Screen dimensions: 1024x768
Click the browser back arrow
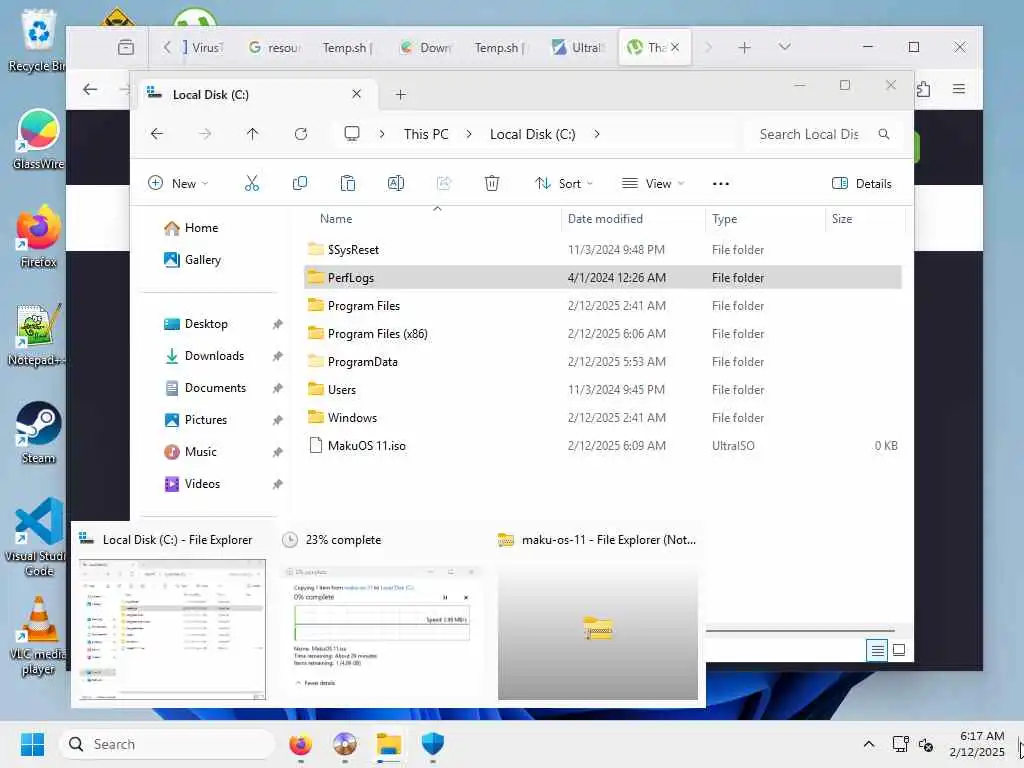[x=90, y=89]
